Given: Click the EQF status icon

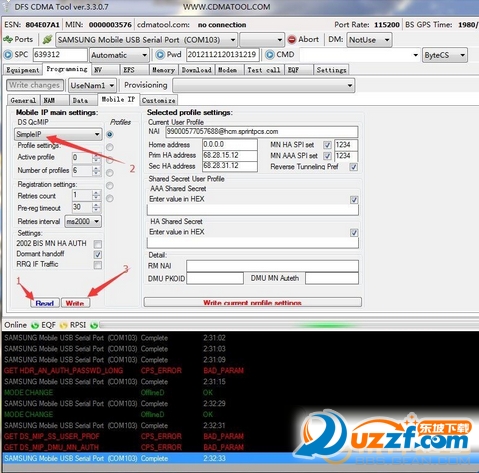Looking at the screenshot, I should point(63,325).
